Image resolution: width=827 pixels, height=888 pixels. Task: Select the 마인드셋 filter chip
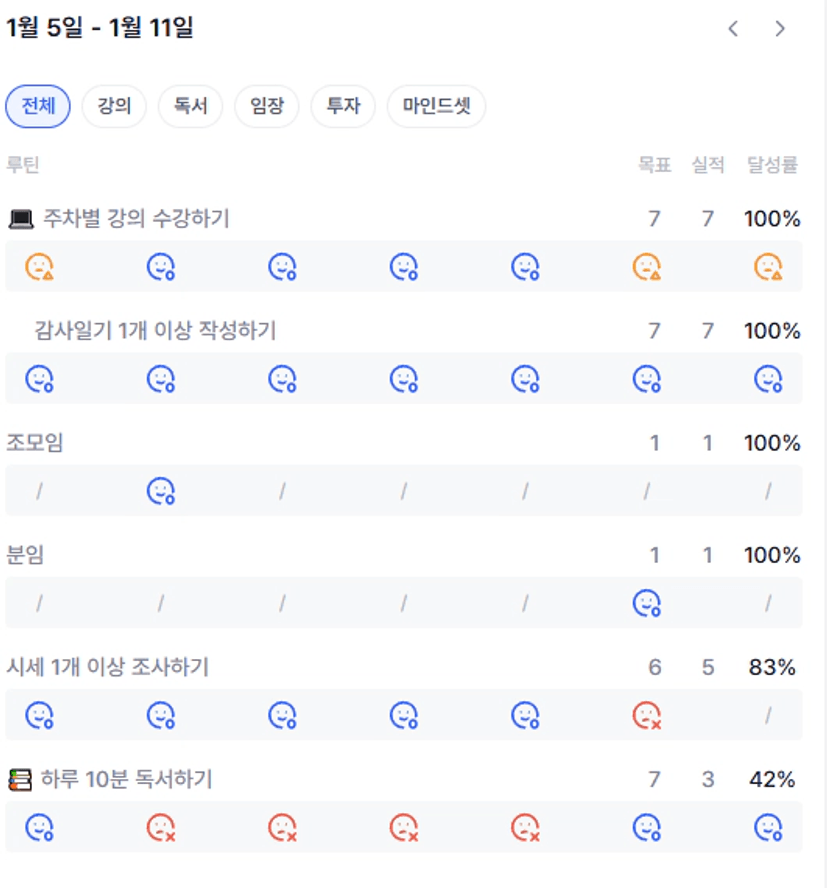(x=436, y=106)
